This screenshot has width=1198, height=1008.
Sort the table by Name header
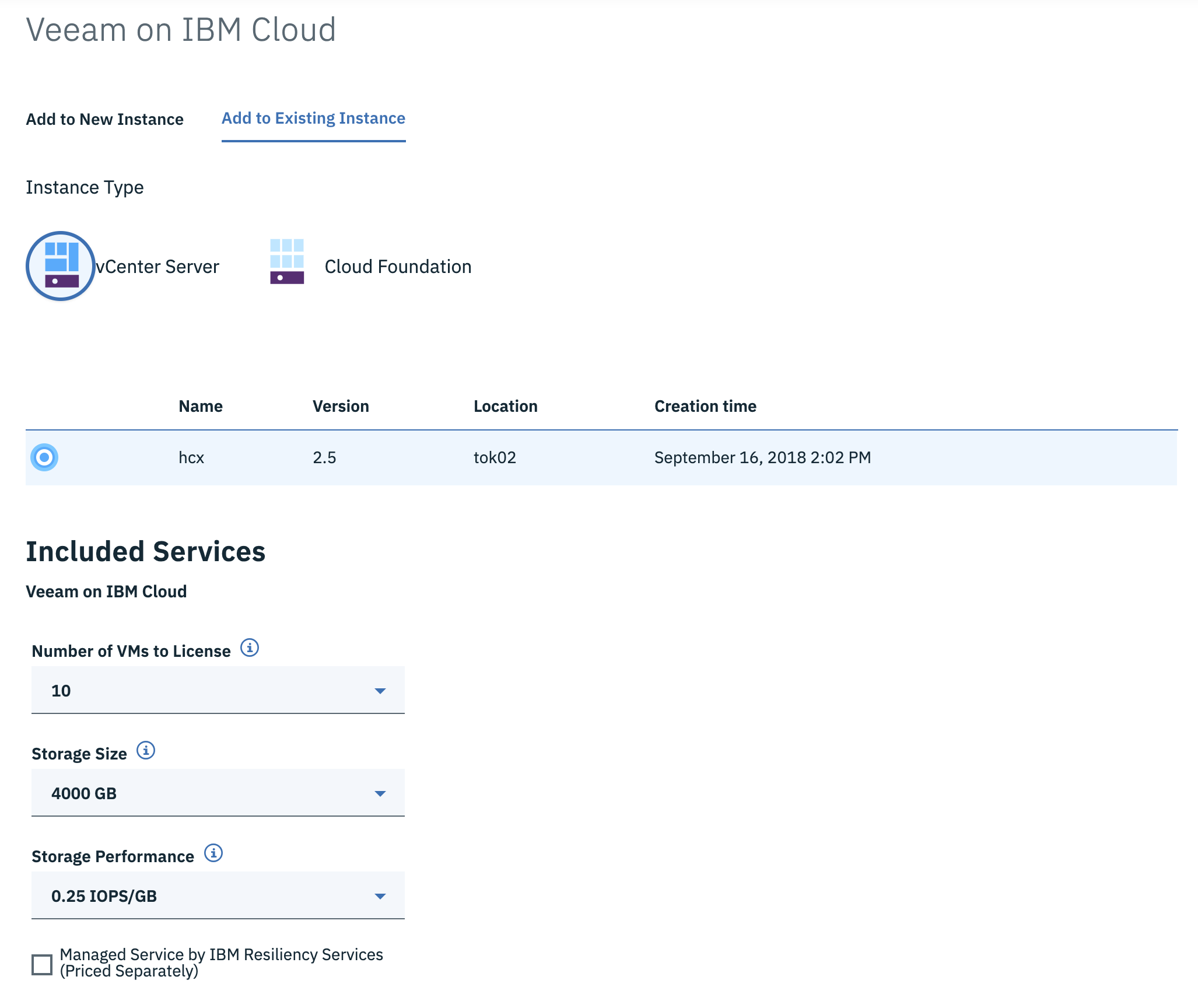[x=200, y=406]
